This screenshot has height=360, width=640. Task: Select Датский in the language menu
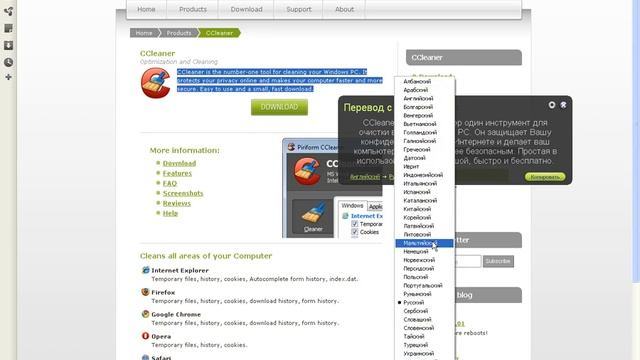[x=424, y=158]
